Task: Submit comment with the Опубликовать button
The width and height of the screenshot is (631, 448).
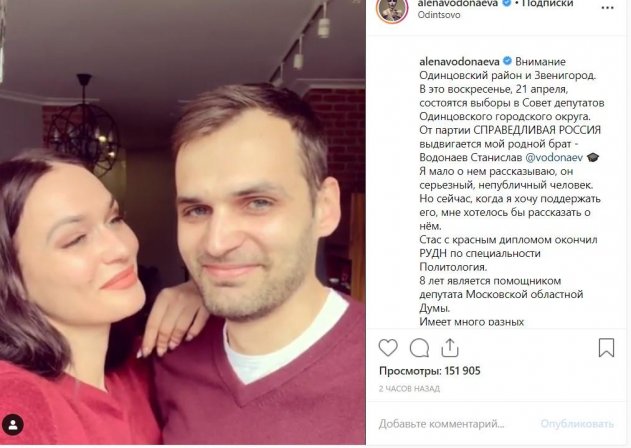Action: point(577,424)
